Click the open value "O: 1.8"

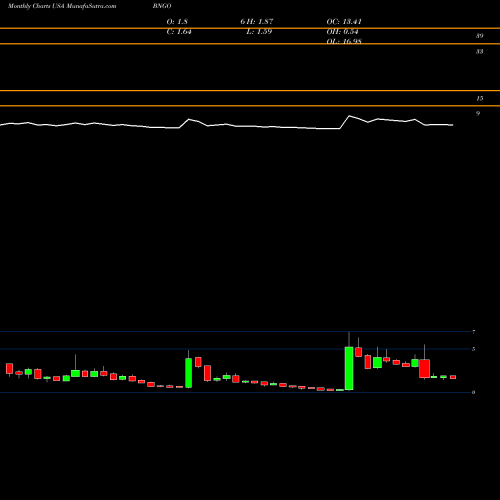[x=177, y=22]
